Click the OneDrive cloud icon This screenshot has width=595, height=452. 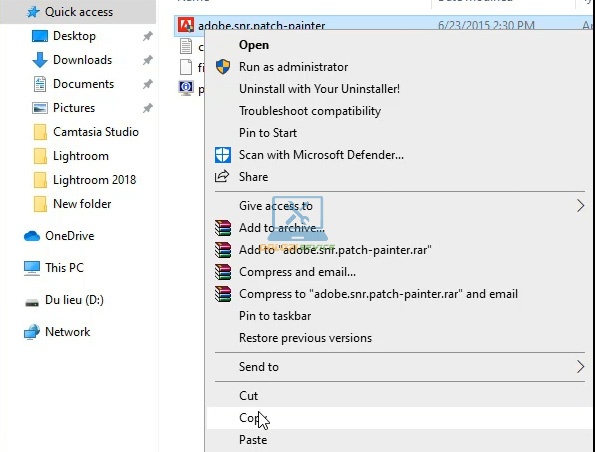pos(32,236)
